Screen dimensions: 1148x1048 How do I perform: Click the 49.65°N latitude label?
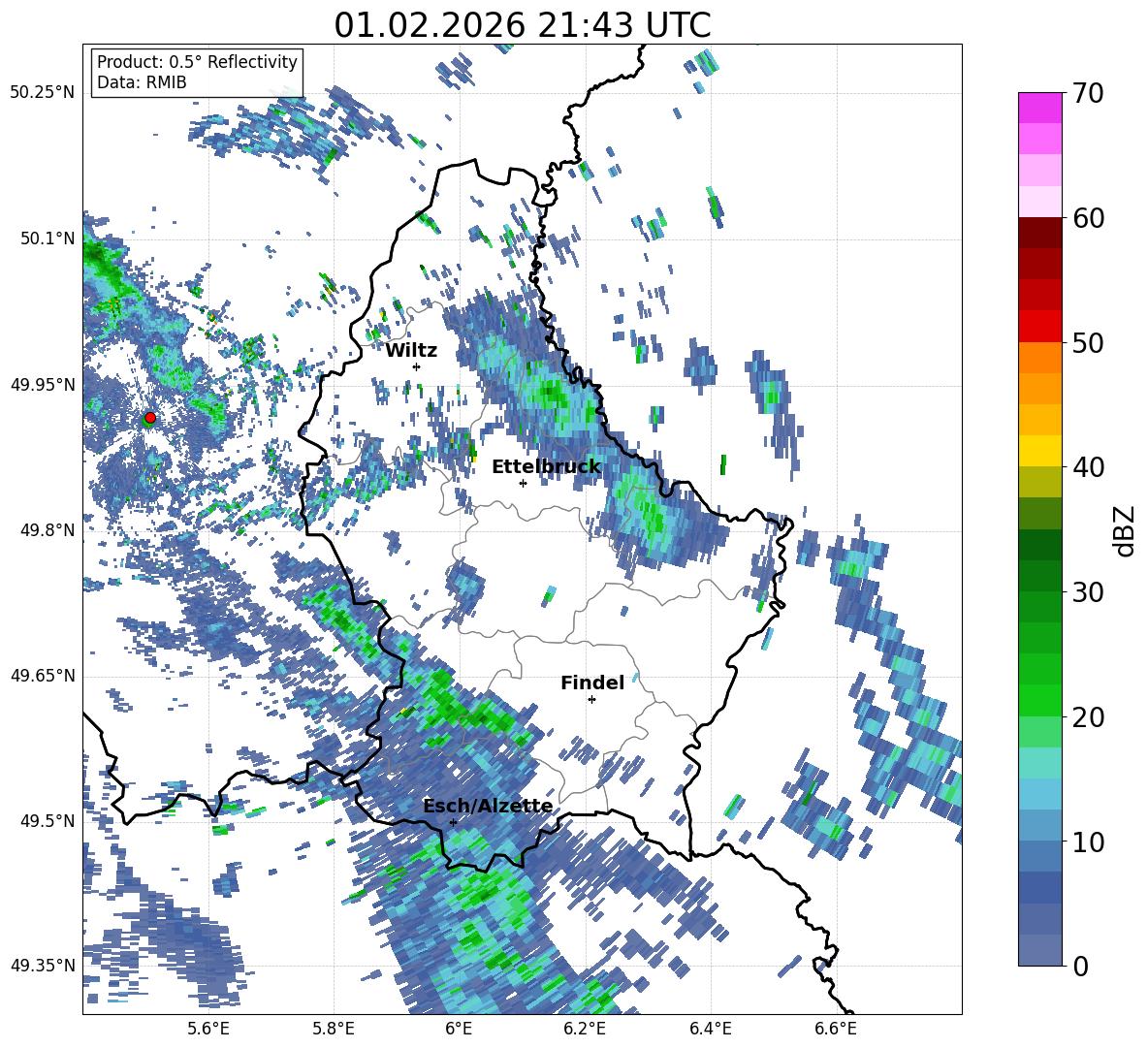tap(43, 676)
